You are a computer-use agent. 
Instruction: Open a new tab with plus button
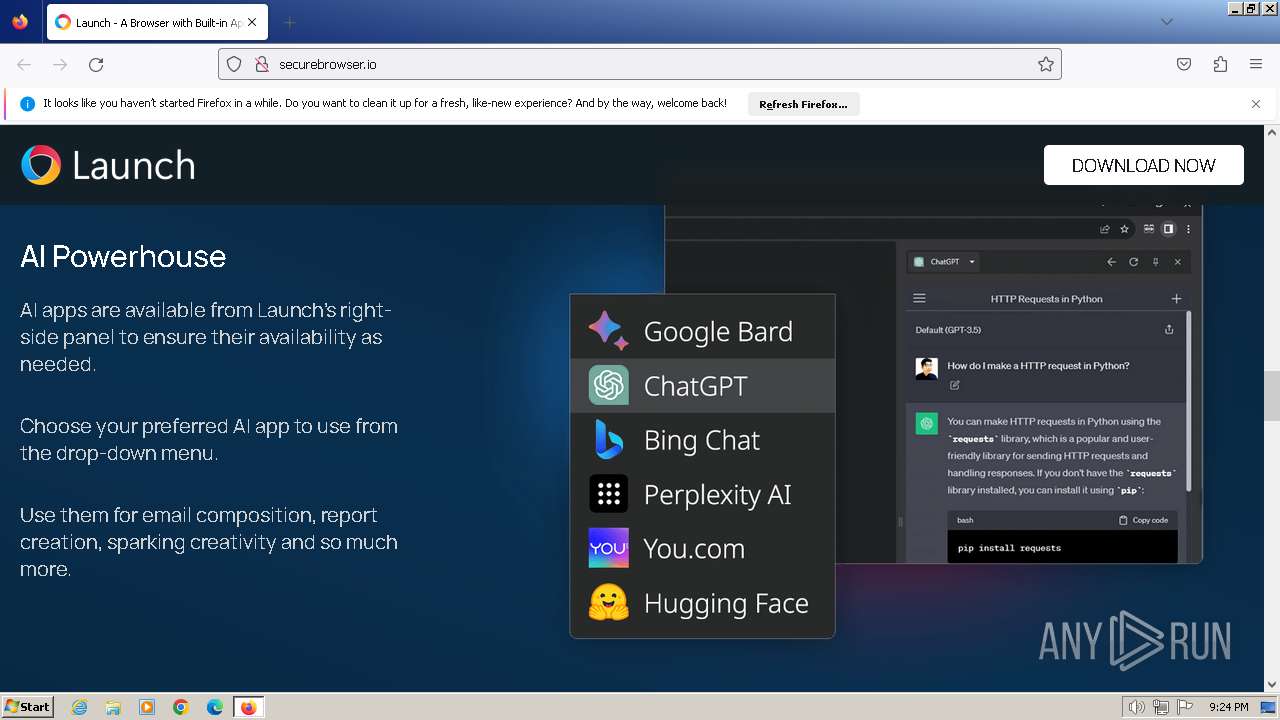click(290, 22)
